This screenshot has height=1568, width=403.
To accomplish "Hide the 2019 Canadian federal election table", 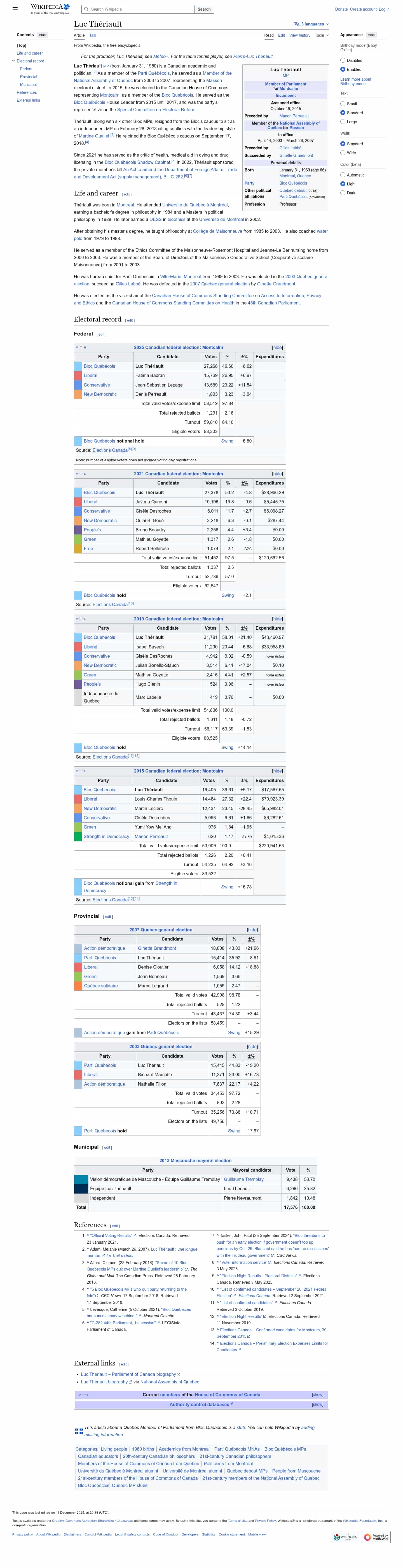I will click(277, 618).
